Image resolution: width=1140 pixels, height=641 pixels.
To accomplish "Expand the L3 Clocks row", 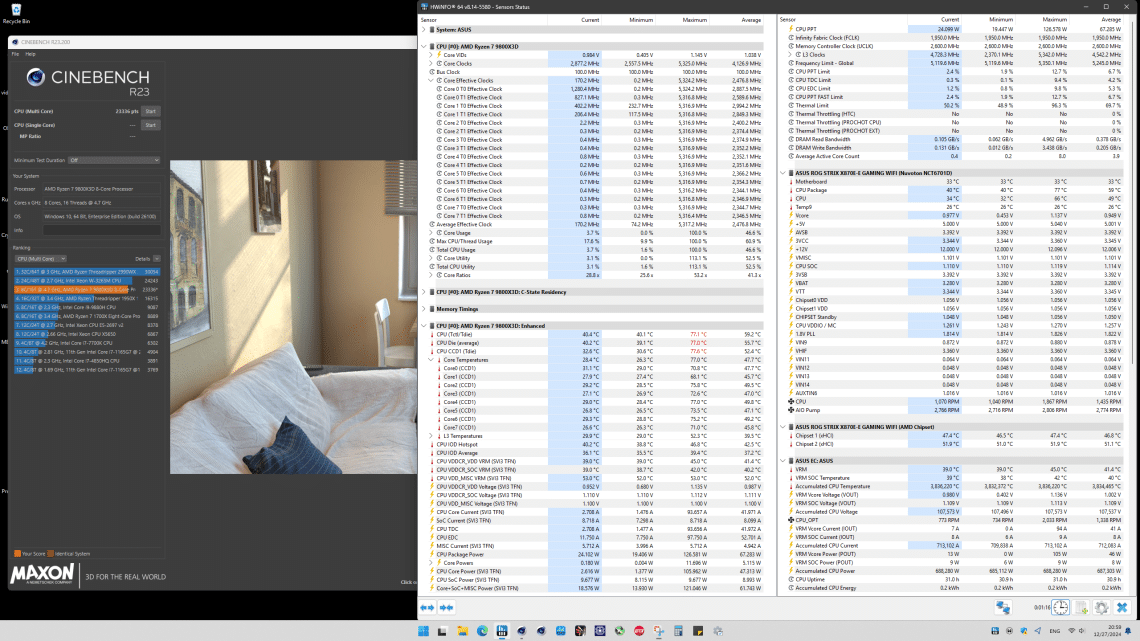I will pyautogui.click(x=790, y=55).
